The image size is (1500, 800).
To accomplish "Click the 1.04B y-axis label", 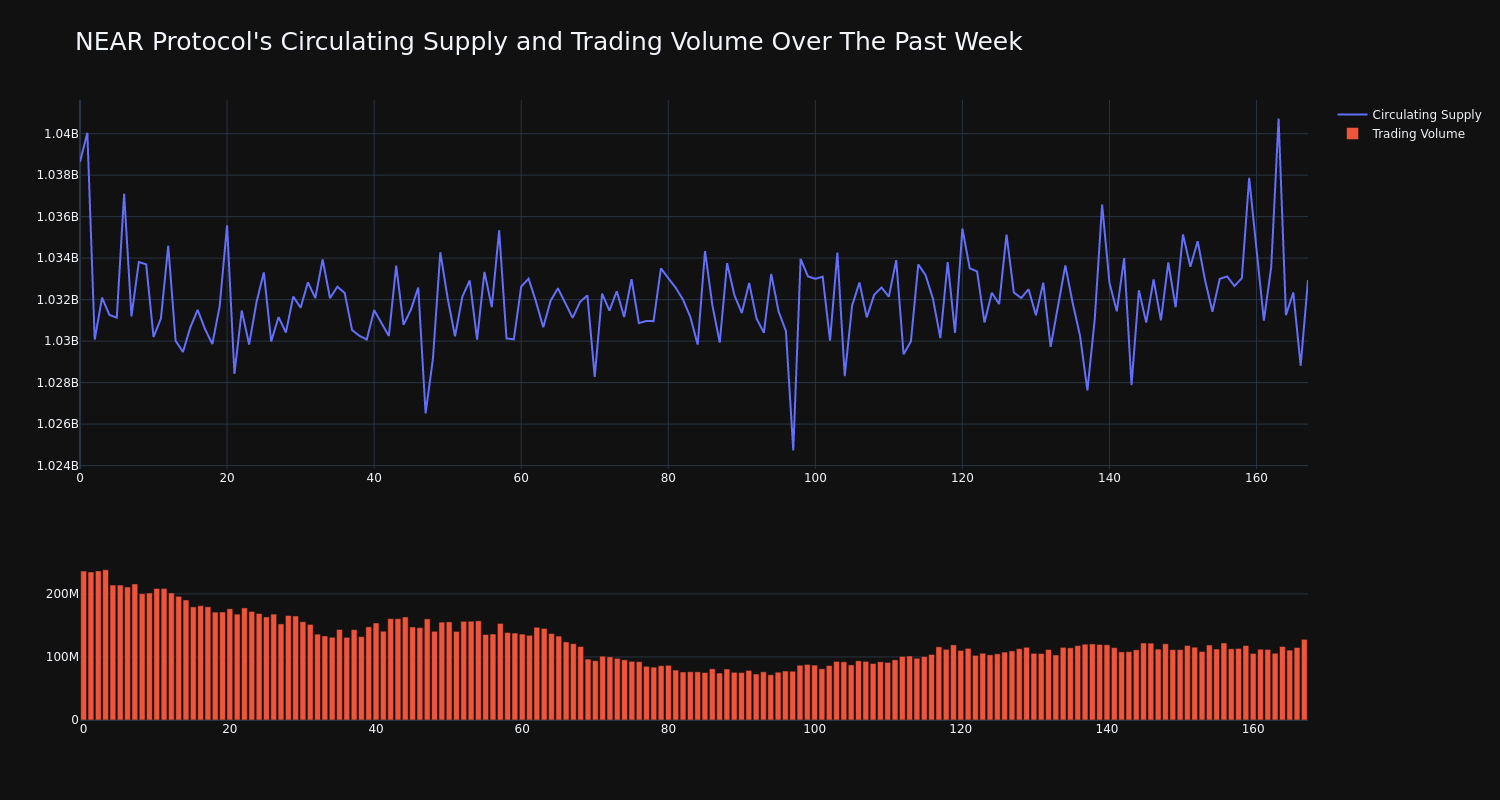I will pos(60,134).
